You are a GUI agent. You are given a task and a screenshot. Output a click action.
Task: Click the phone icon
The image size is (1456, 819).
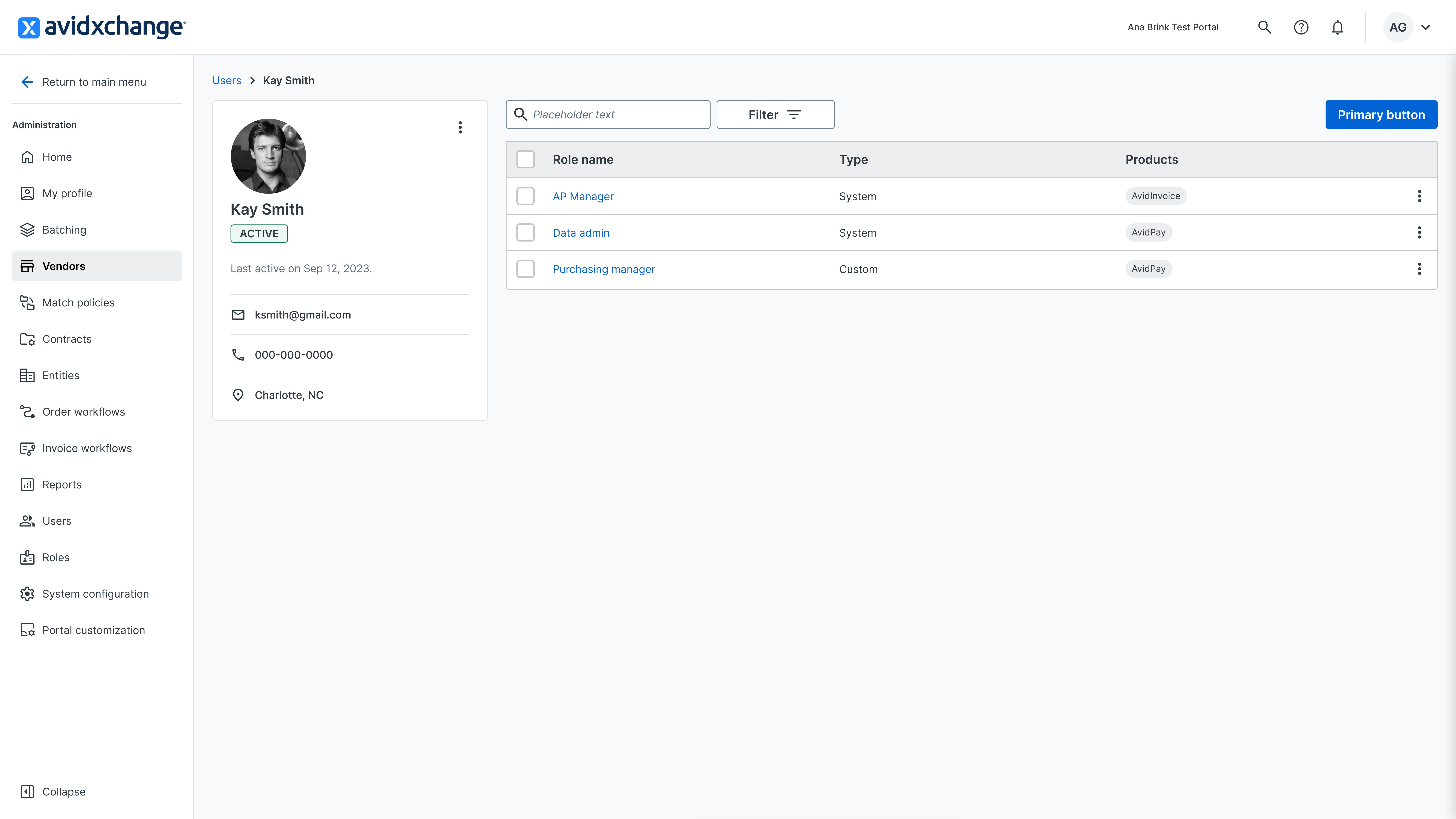[x=238, y=355]
